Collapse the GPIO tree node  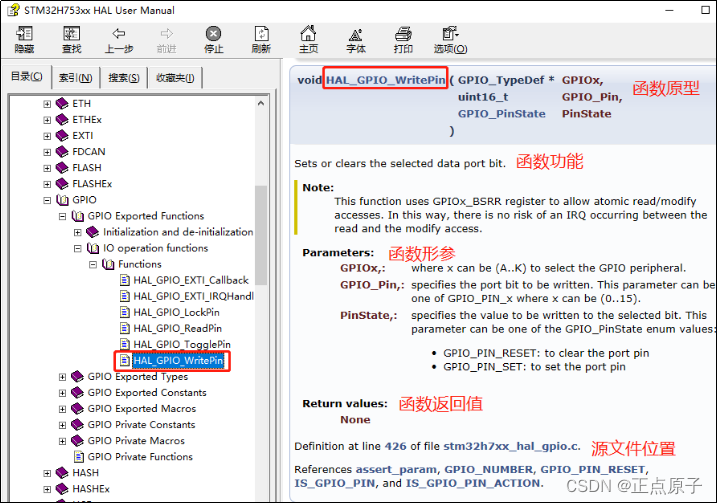coord(47,200)
